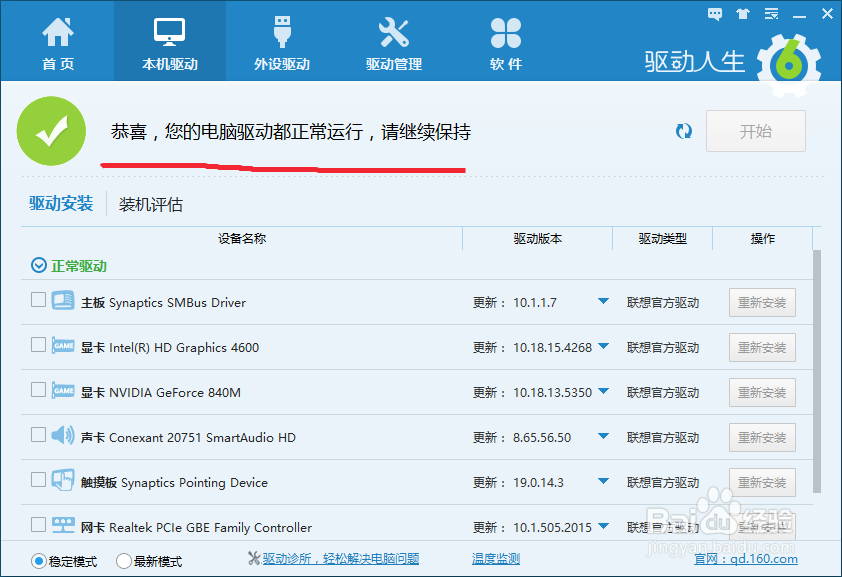Click the refresh scan icon
The height and width of the screenshot is (577, 842).
684,131
